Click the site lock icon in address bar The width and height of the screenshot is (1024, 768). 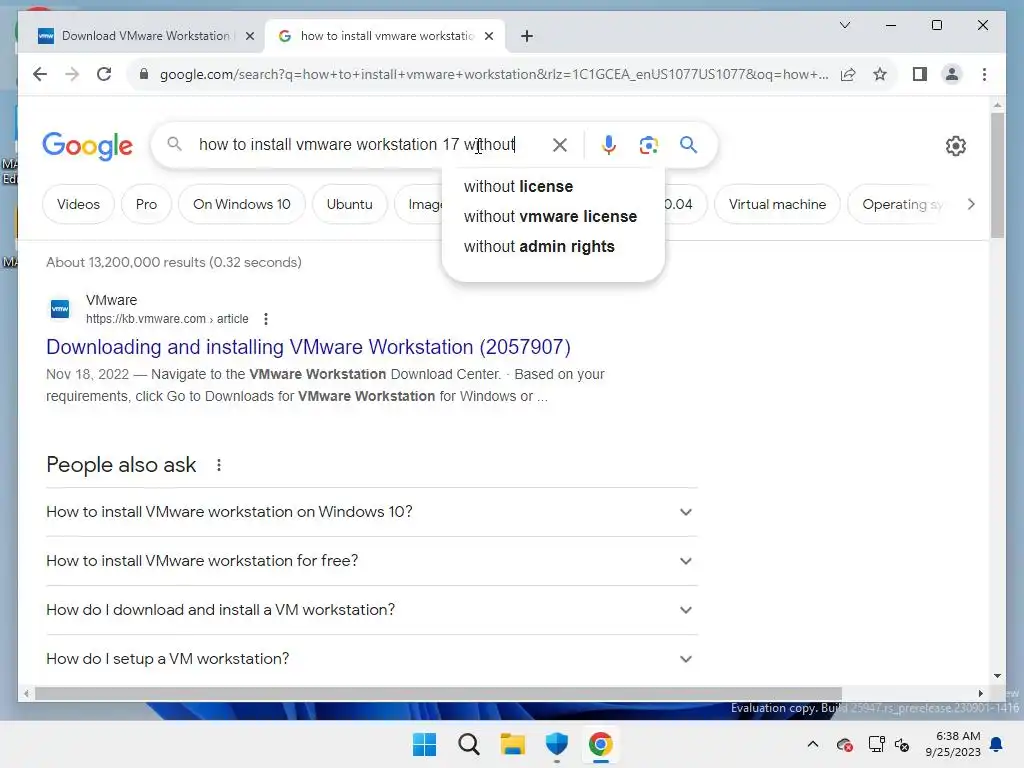(x=144, y=74)
